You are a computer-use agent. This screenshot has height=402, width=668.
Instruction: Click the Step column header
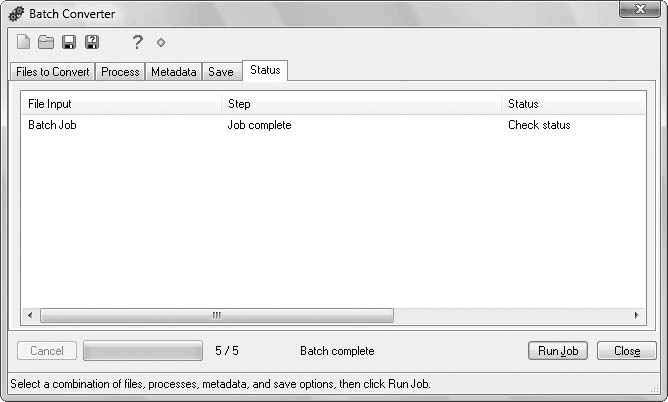[360, 103]
